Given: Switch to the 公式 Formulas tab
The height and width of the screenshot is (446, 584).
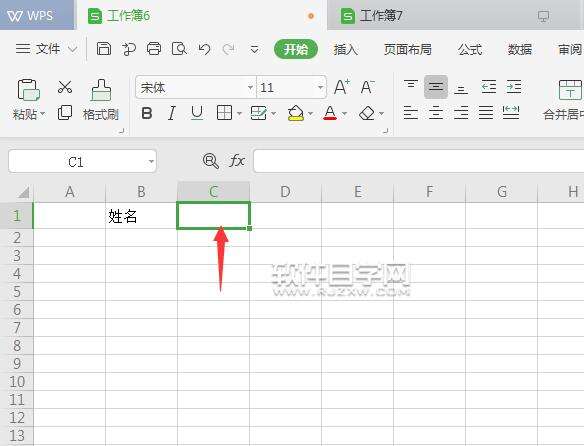Looking at the screenshot, I should click(x=470, y=49).
